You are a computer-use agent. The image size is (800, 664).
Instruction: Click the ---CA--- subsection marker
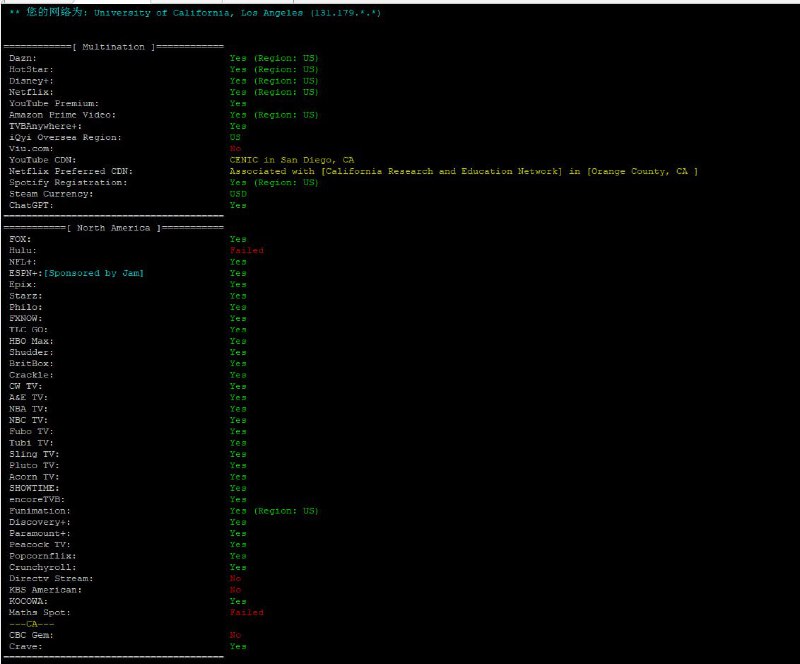[31, 624]
